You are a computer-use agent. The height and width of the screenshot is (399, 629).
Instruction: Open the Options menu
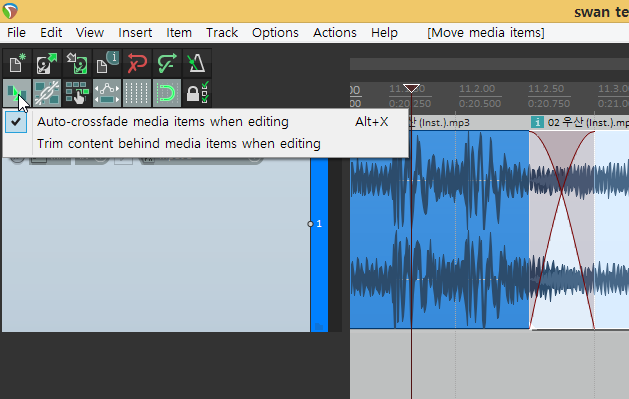[x=275, y=32]
